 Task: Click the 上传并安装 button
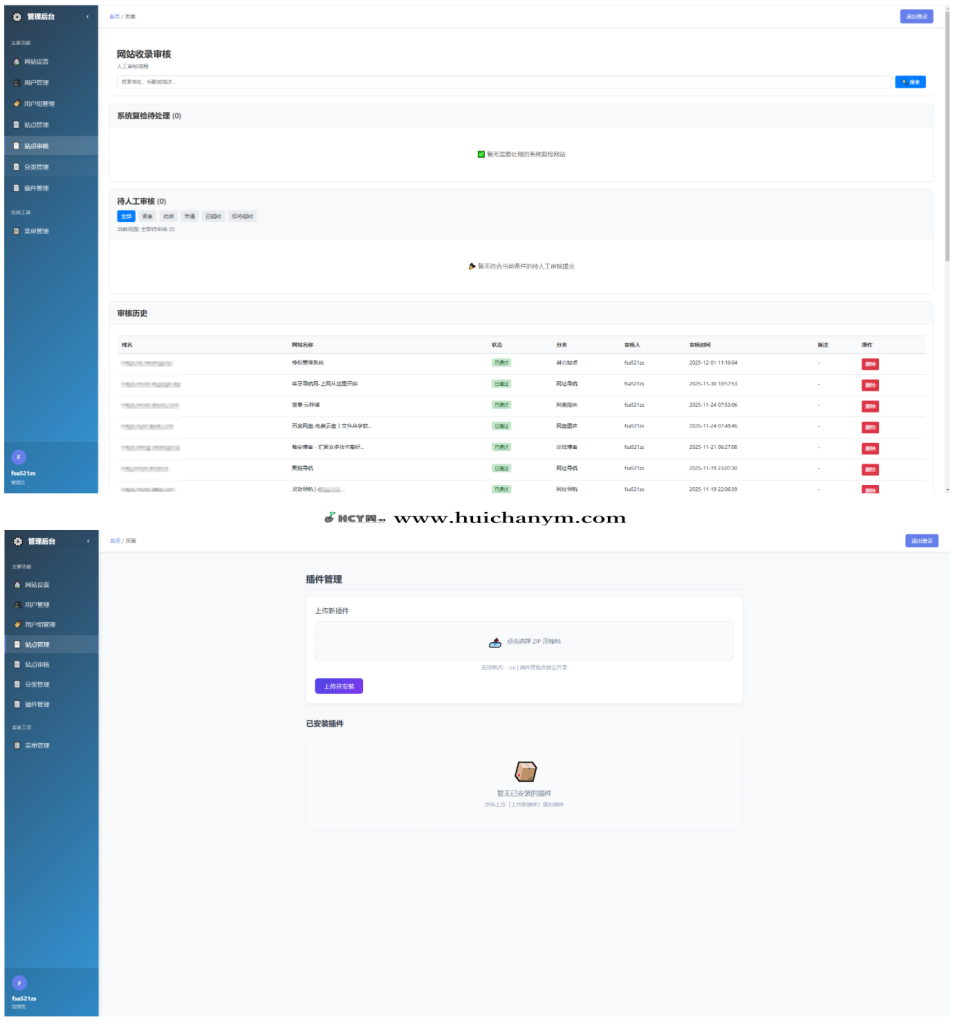click(338, 686)
